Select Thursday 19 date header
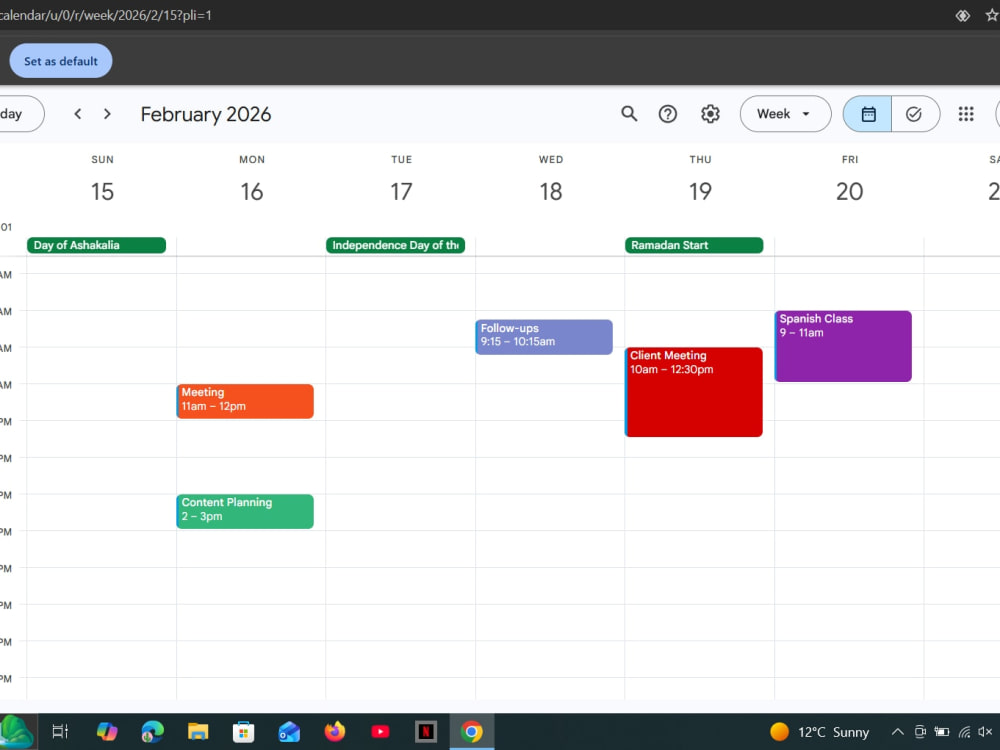Viewport: 1000px width, 750px height. point(700,191)
